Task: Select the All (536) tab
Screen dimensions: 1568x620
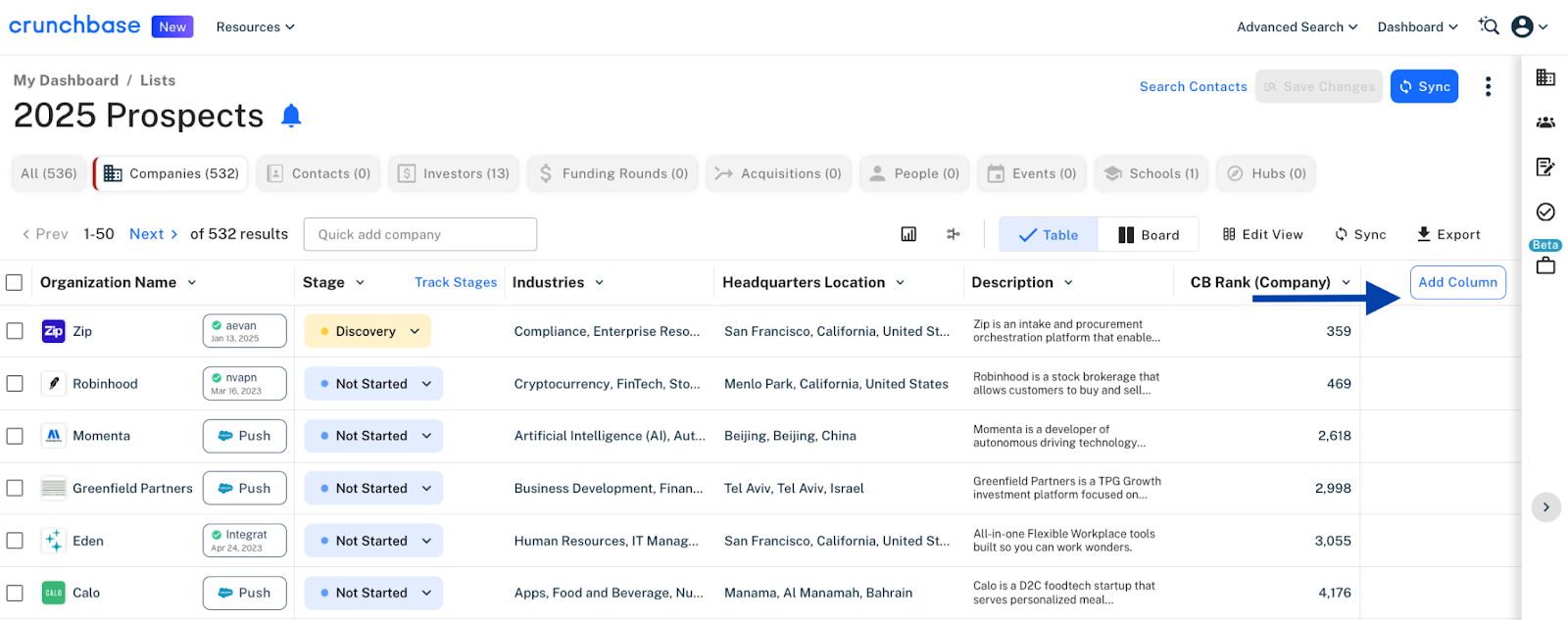Action: click(49, 173)
